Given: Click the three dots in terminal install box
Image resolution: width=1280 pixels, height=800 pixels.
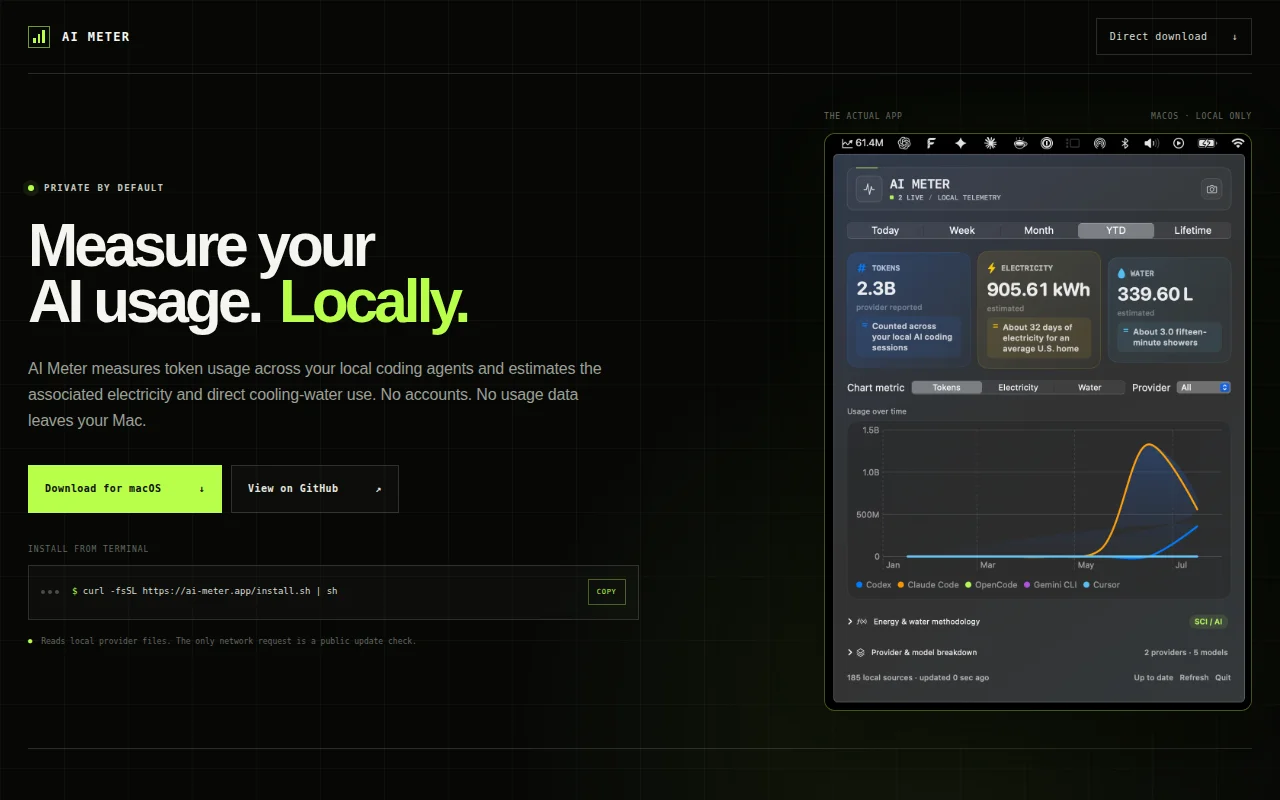Looking at the screenshot, I should [50, 591].
